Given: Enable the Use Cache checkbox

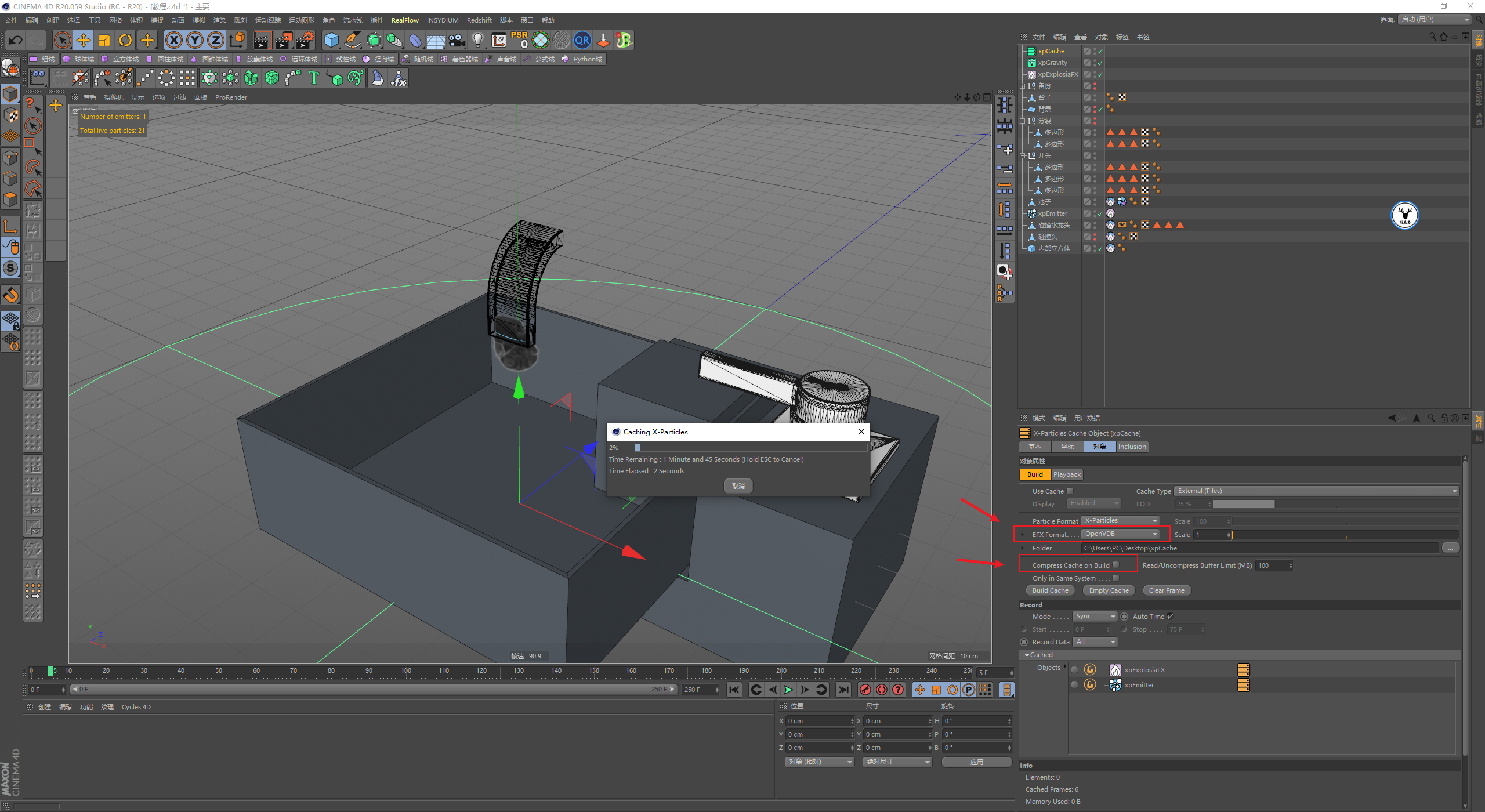Looking at the screenshot, I should [x=1070, y=491].
